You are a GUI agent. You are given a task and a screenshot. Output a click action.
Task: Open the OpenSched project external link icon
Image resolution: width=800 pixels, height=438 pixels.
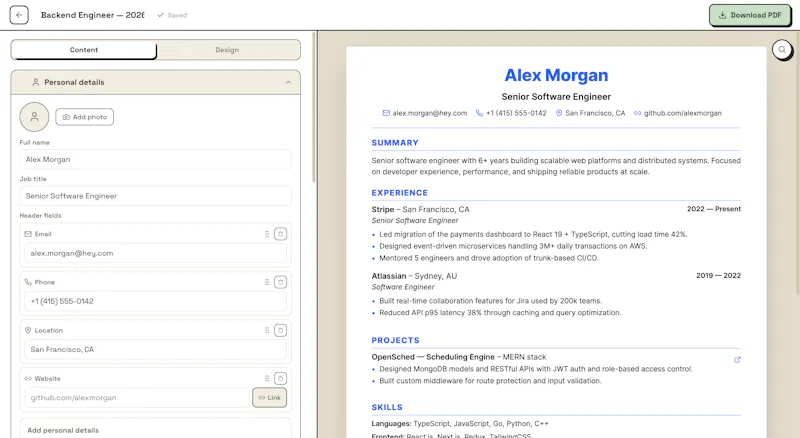click(737, 360)
